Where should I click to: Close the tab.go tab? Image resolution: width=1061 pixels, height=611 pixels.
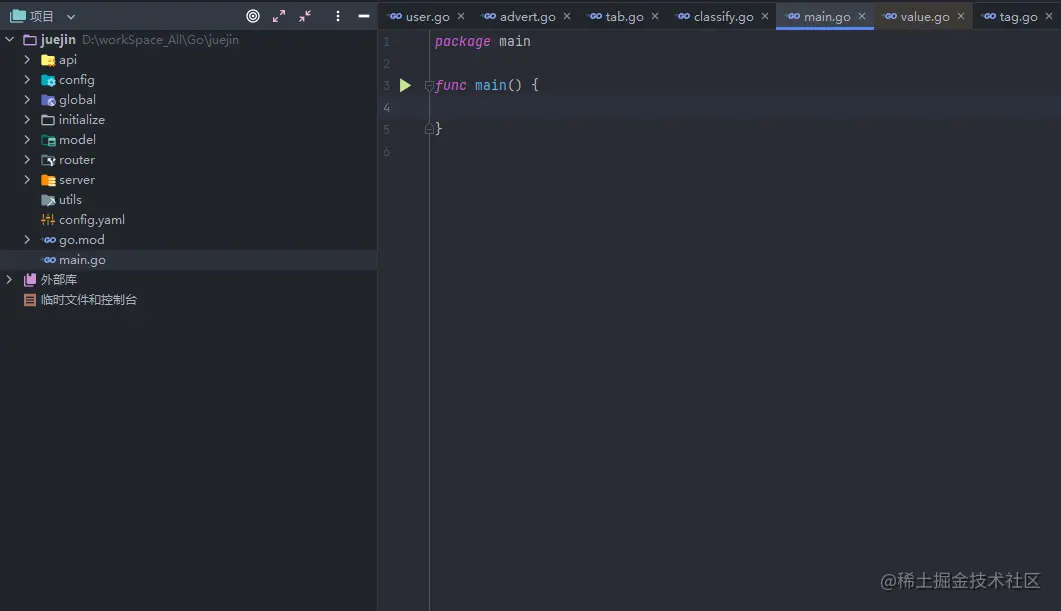(x=655, y=16)
